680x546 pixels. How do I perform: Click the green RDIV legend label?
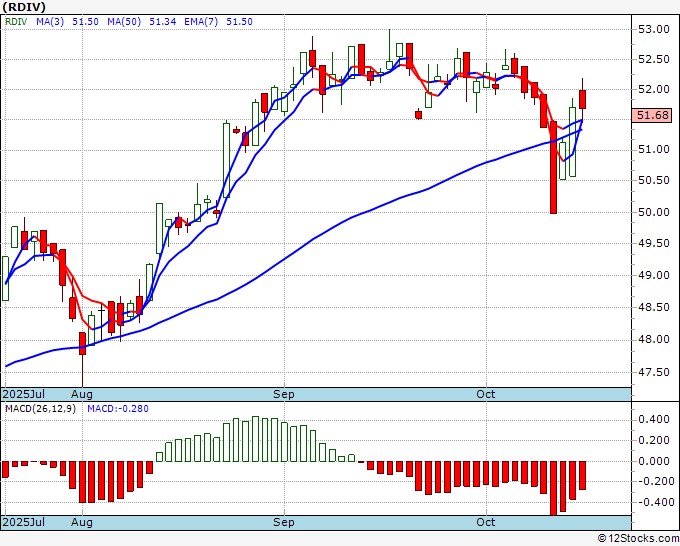pos(16,22)
